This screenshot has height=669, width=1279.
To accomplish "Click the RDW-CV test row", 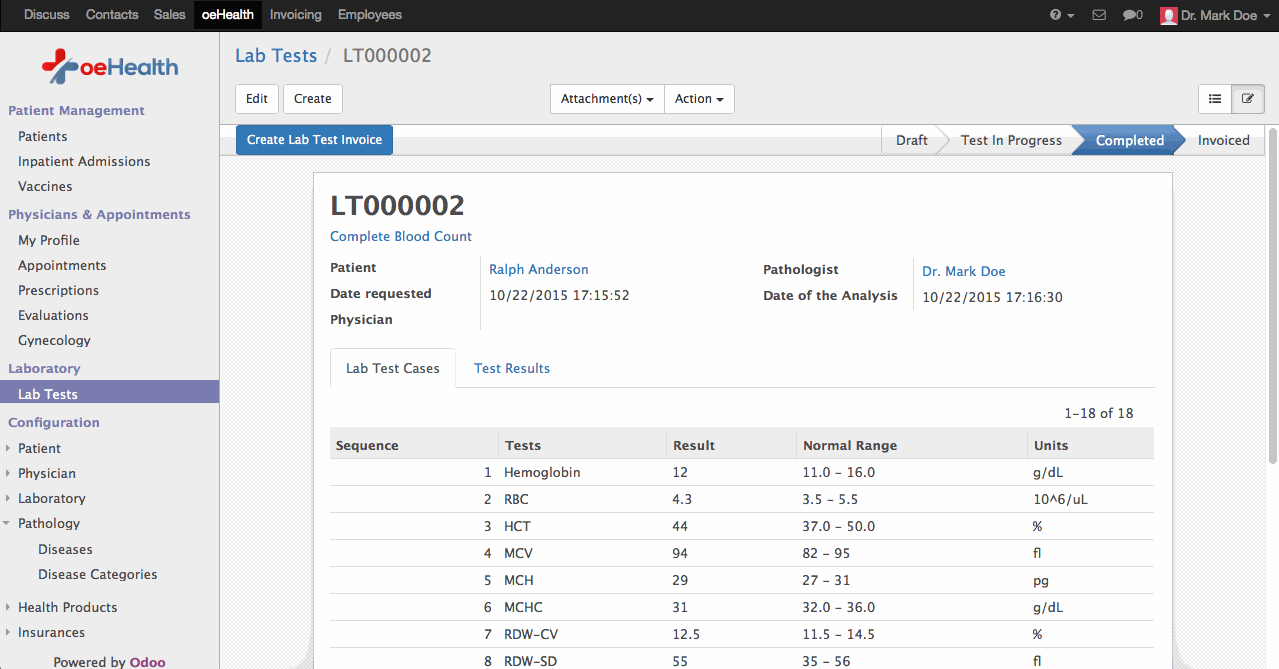I will (742, 634).
